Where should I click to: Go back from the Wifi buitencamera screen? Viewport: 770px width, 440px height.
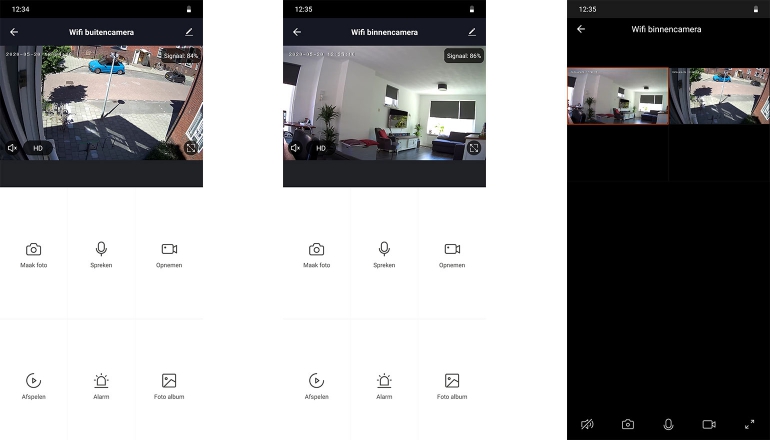point(14,32)
